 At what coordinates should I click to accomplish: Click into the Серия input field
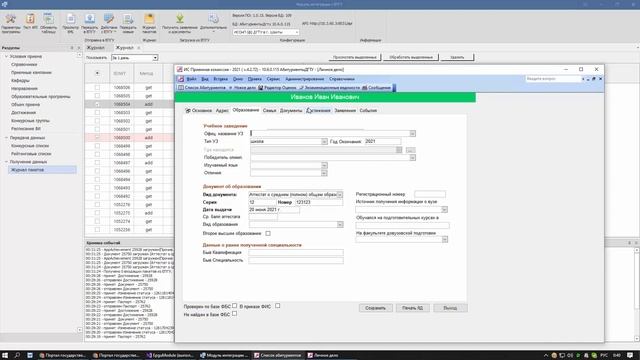[x=262, y=202]
